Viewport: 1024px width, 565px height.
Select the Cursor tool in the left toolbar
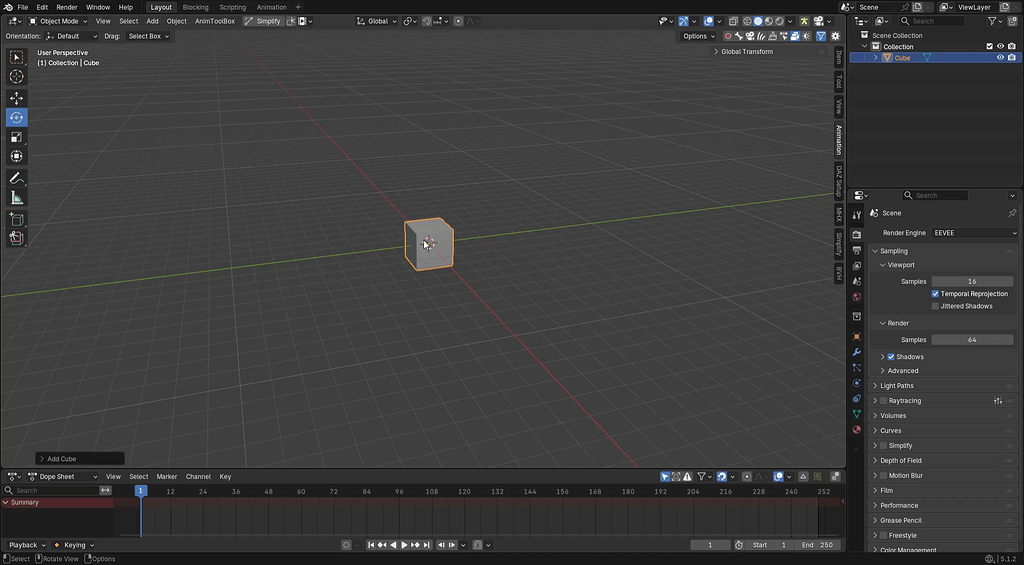(16, 76)
